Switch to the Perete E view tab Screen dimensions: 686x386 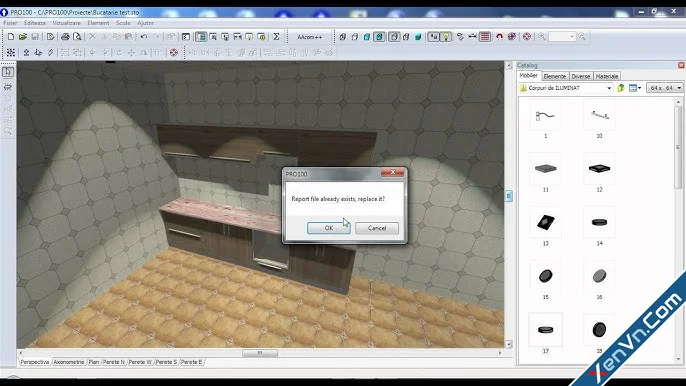[192, 362]
